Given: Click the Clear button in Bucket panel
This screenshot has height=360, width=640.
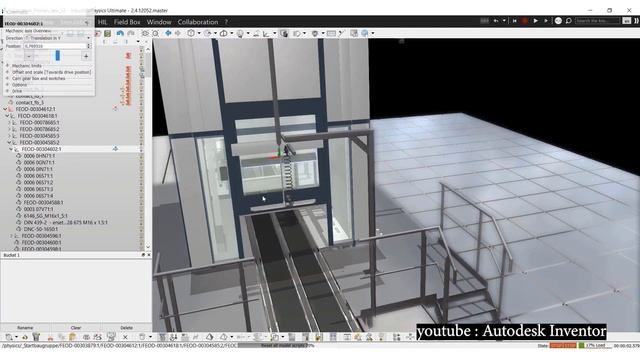Looking at the screenshot, I should (x=76, y=328).
